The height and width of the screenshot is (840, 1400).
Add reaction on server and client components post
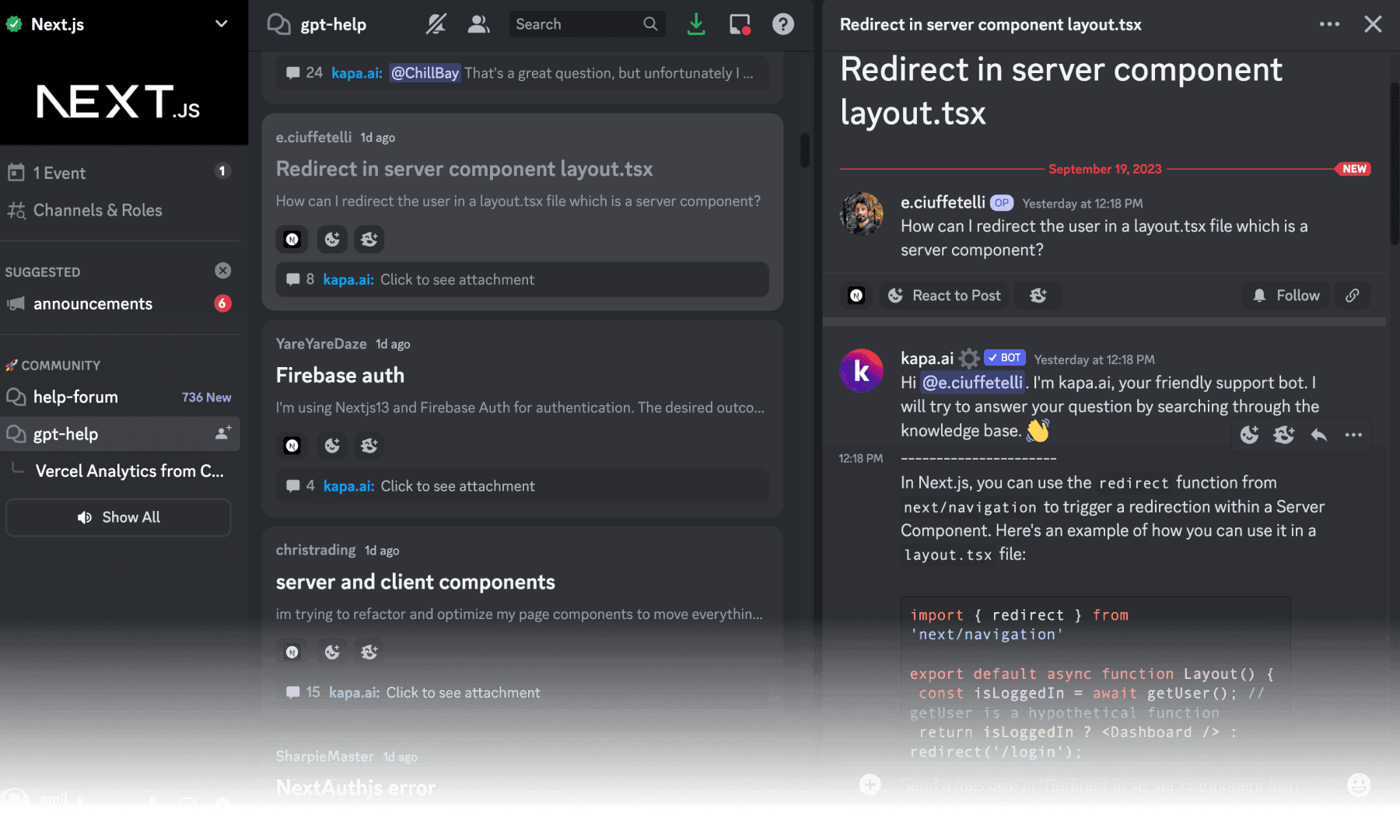click(x=332, y=652)
